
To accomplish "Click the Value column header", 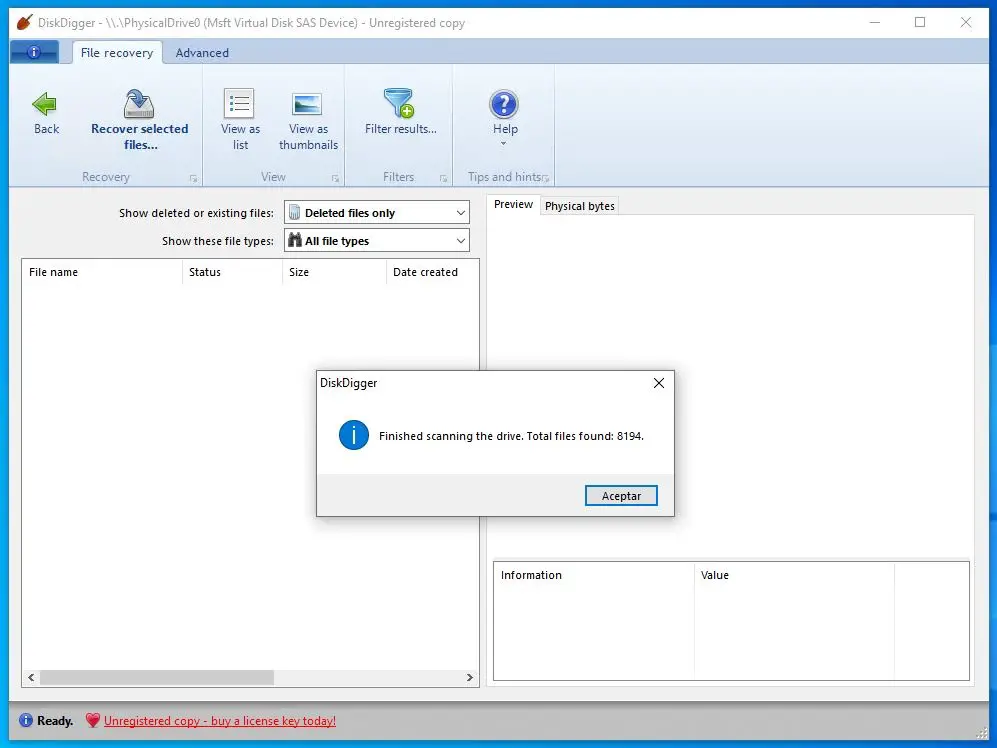I will [794, 575].
